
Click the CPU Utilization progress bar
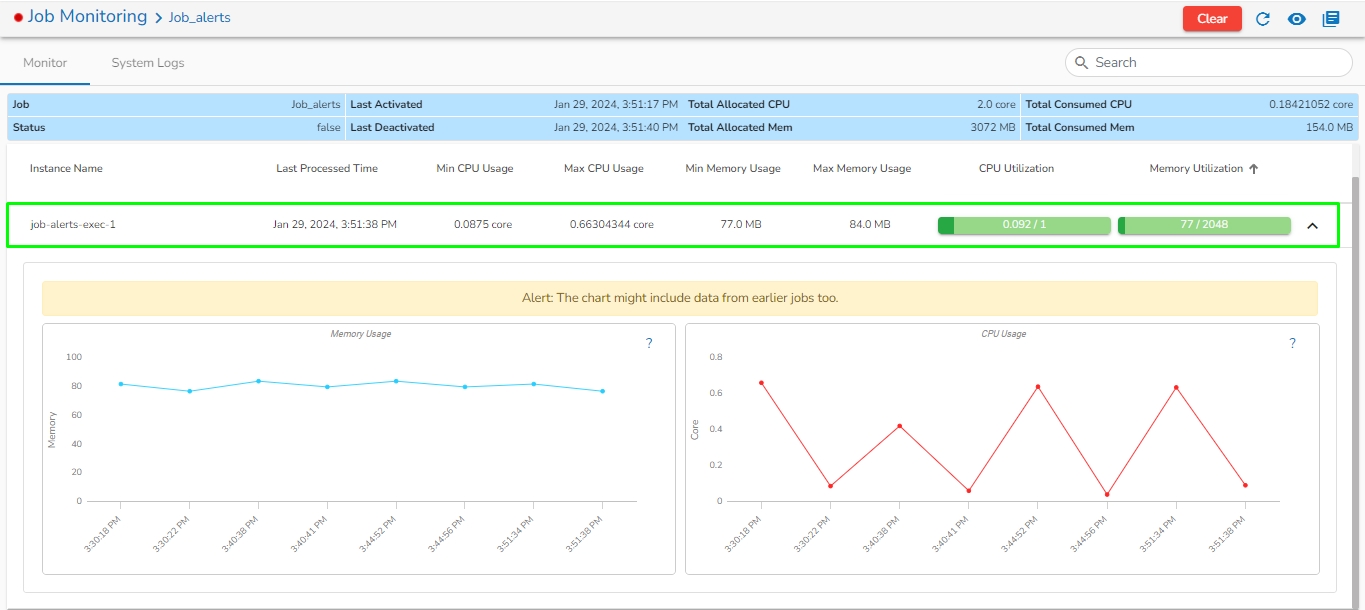pyautogui.click(x=1024, y=225)
